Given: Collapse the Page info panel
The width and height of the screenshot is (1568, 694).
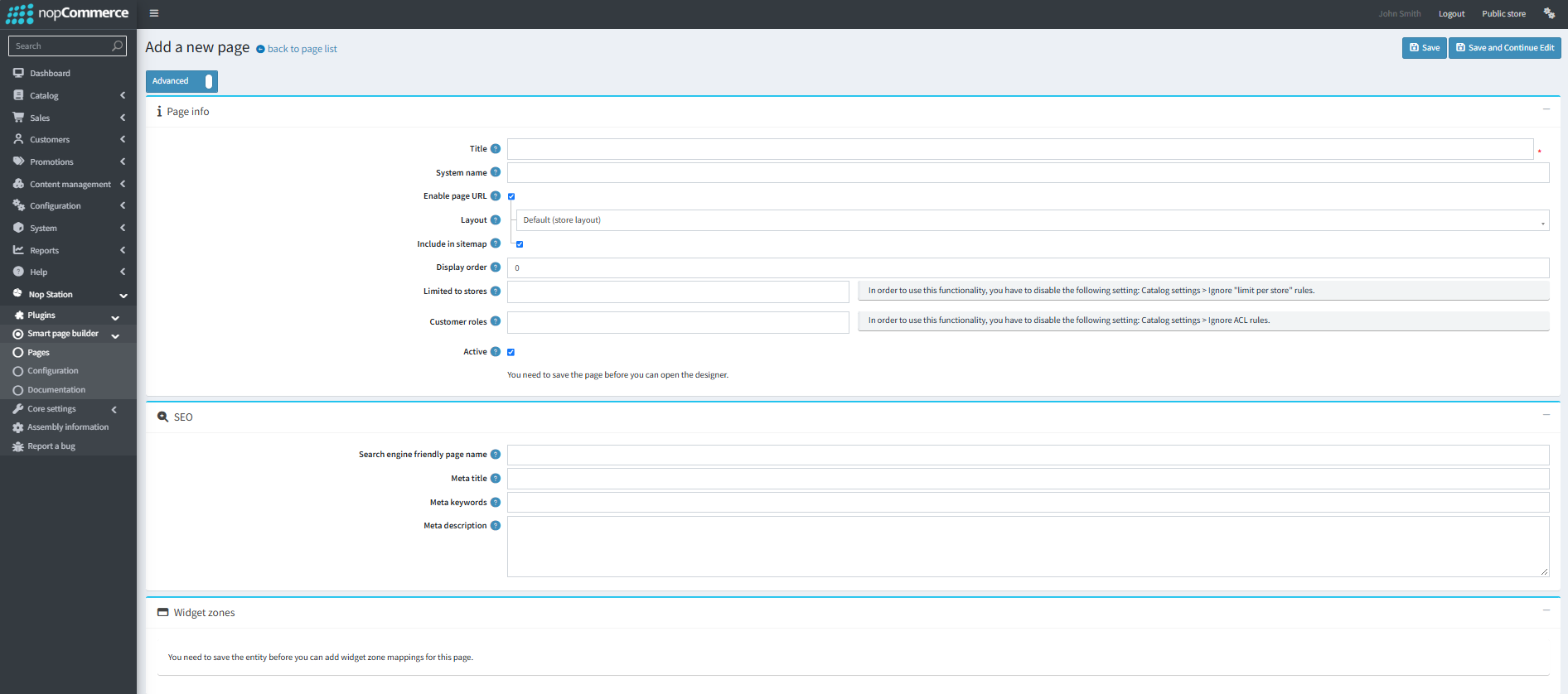Looking at the screenshot, I should tap(1546, 109).
